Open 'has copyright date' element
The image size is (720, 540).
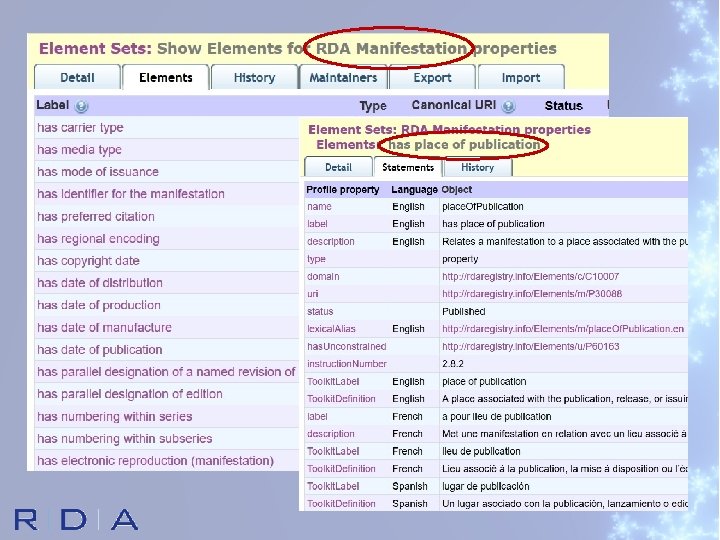point(88,261)
